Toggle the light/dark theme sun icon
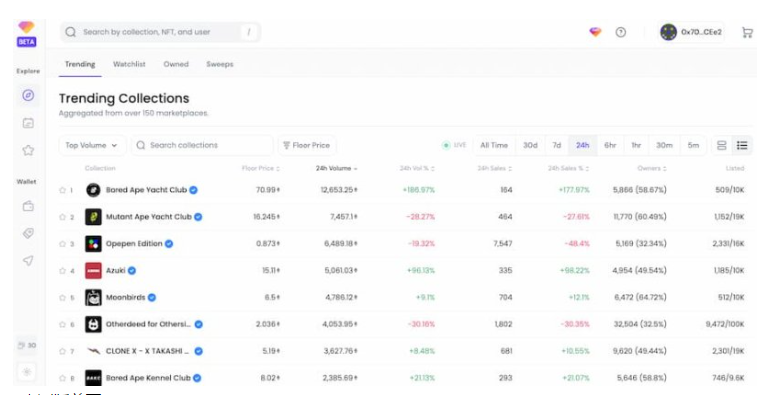Image resolution: width=770 pixels, height=395 pixels. coord(27,372)
